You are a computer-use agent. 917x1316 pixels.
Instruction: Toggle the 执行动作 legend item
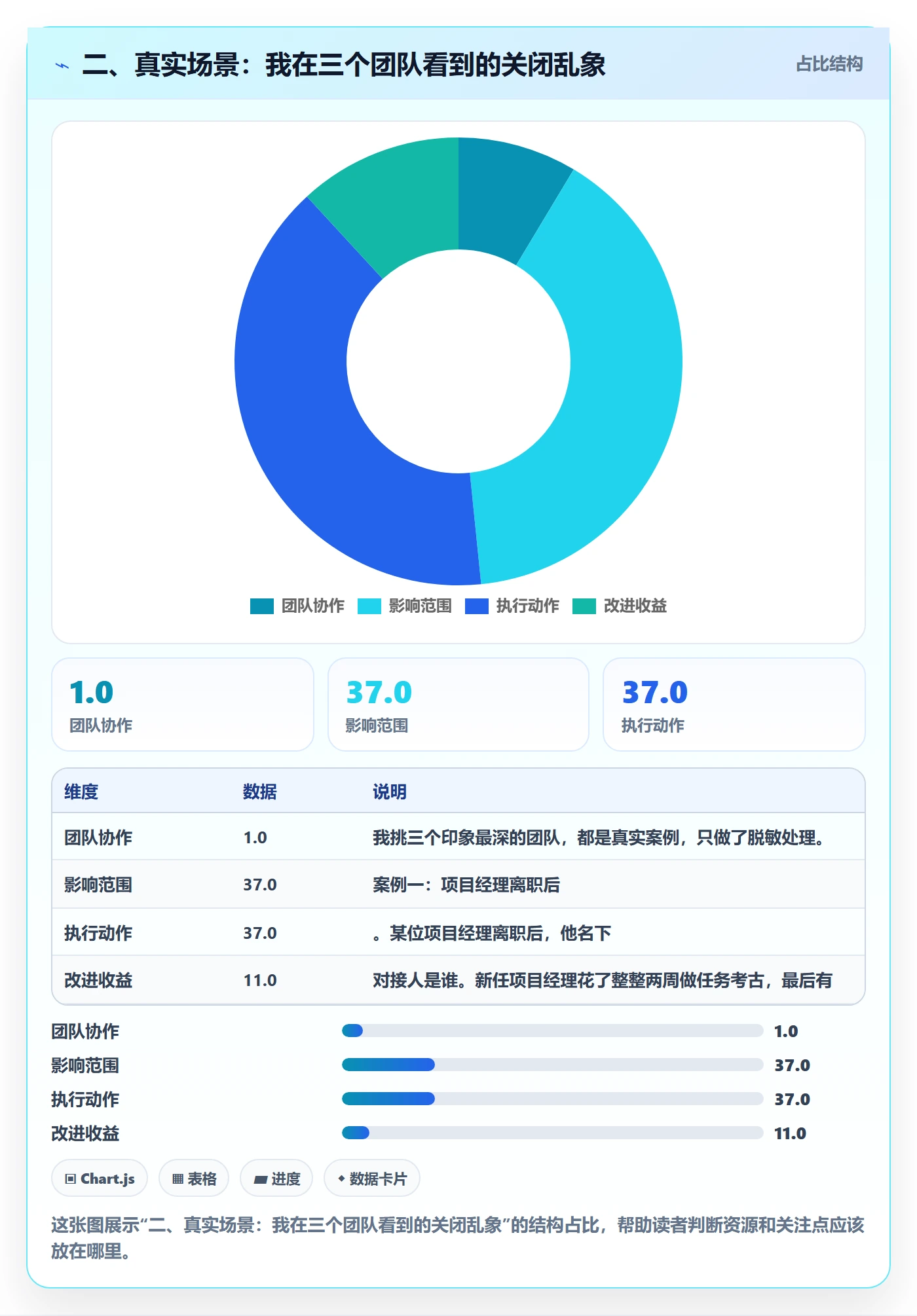(512, 606)
